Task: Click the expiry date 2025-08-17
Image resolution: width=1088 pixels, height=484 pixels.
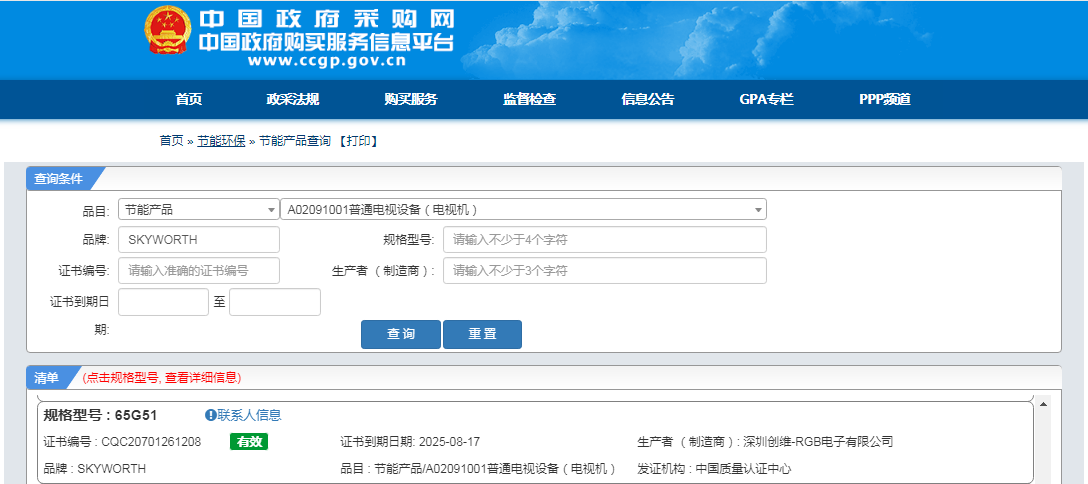Action: click(449, 442)
